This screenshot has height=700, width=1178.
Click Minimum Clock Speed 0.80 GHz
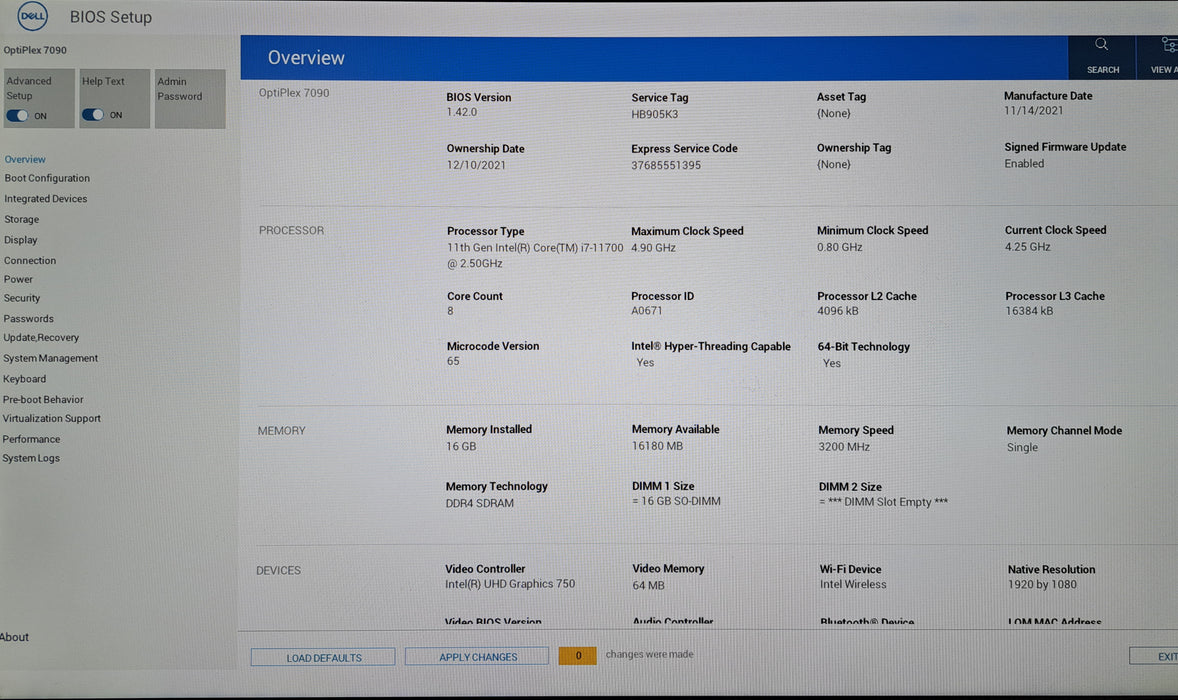click(839, 247)
